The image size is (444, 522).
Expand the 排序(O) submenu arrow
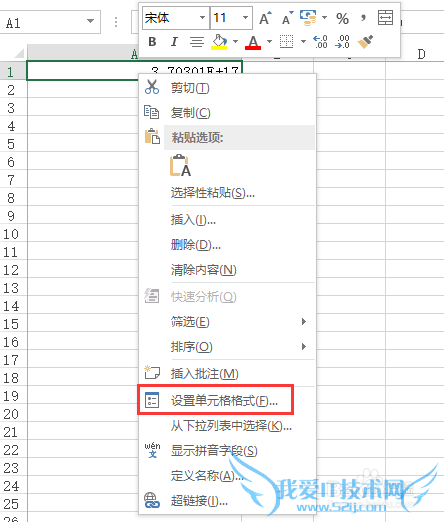tap(304, 346)
